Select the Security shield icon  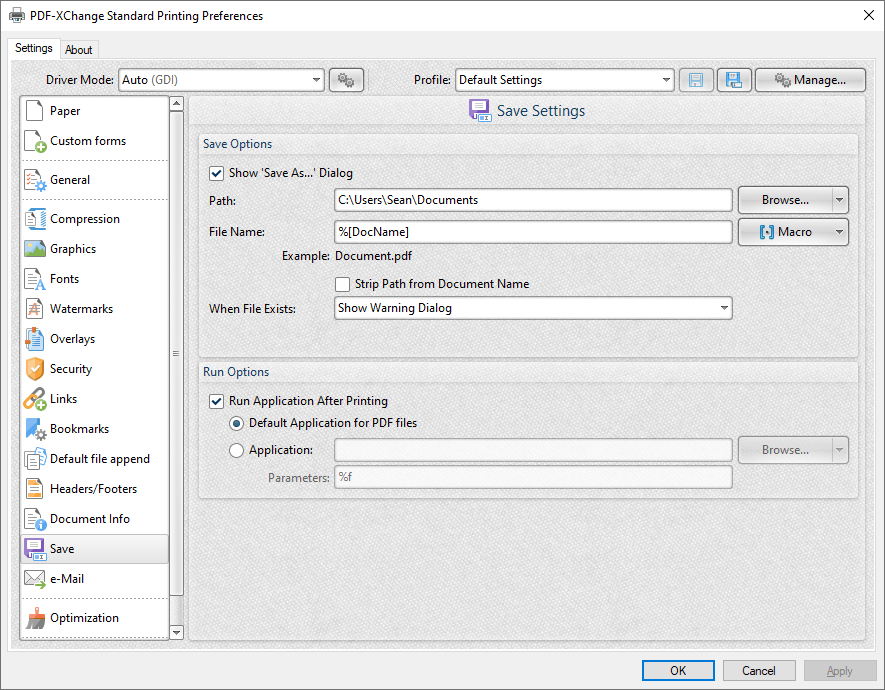click(35, 369)
